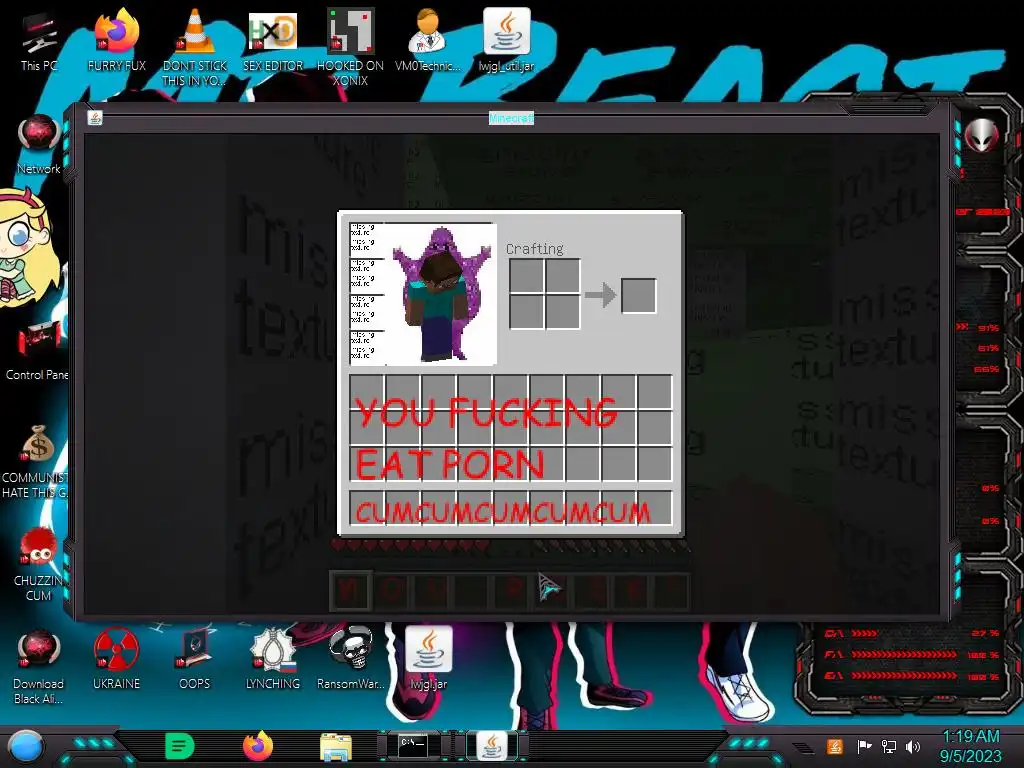Click the Java Minecraft taskbar button
Screen dimensions: 1024x768
pyautogui.click(x=492, y=745)
